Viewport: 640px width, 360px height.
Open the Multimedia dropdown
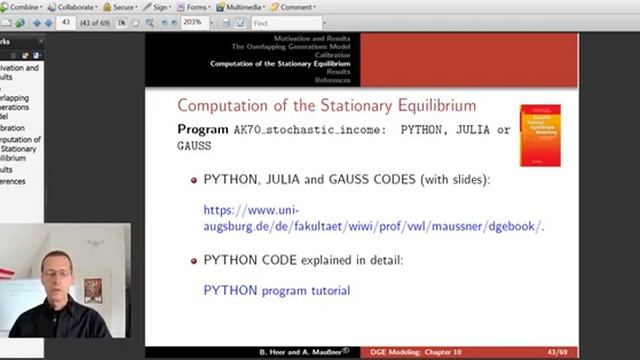240,7
